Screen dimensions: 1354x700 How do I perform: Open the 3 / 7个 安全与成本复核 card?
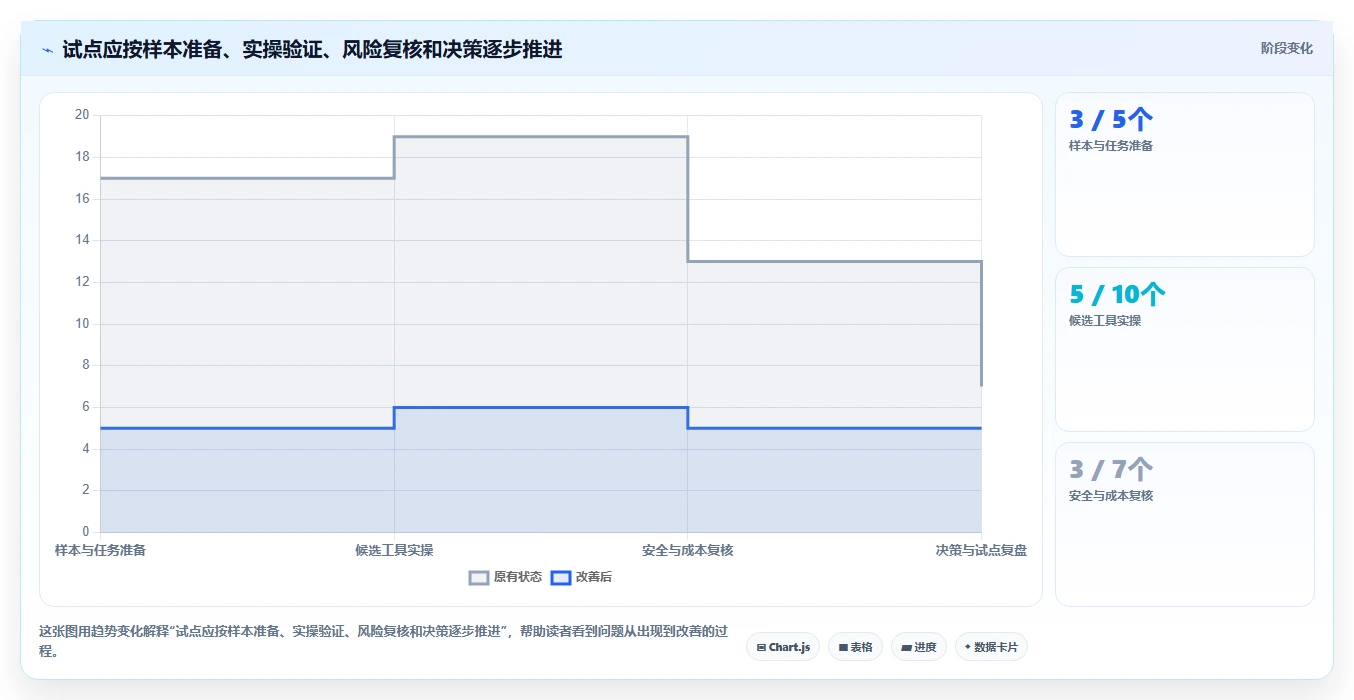(x=1185, y=524)
